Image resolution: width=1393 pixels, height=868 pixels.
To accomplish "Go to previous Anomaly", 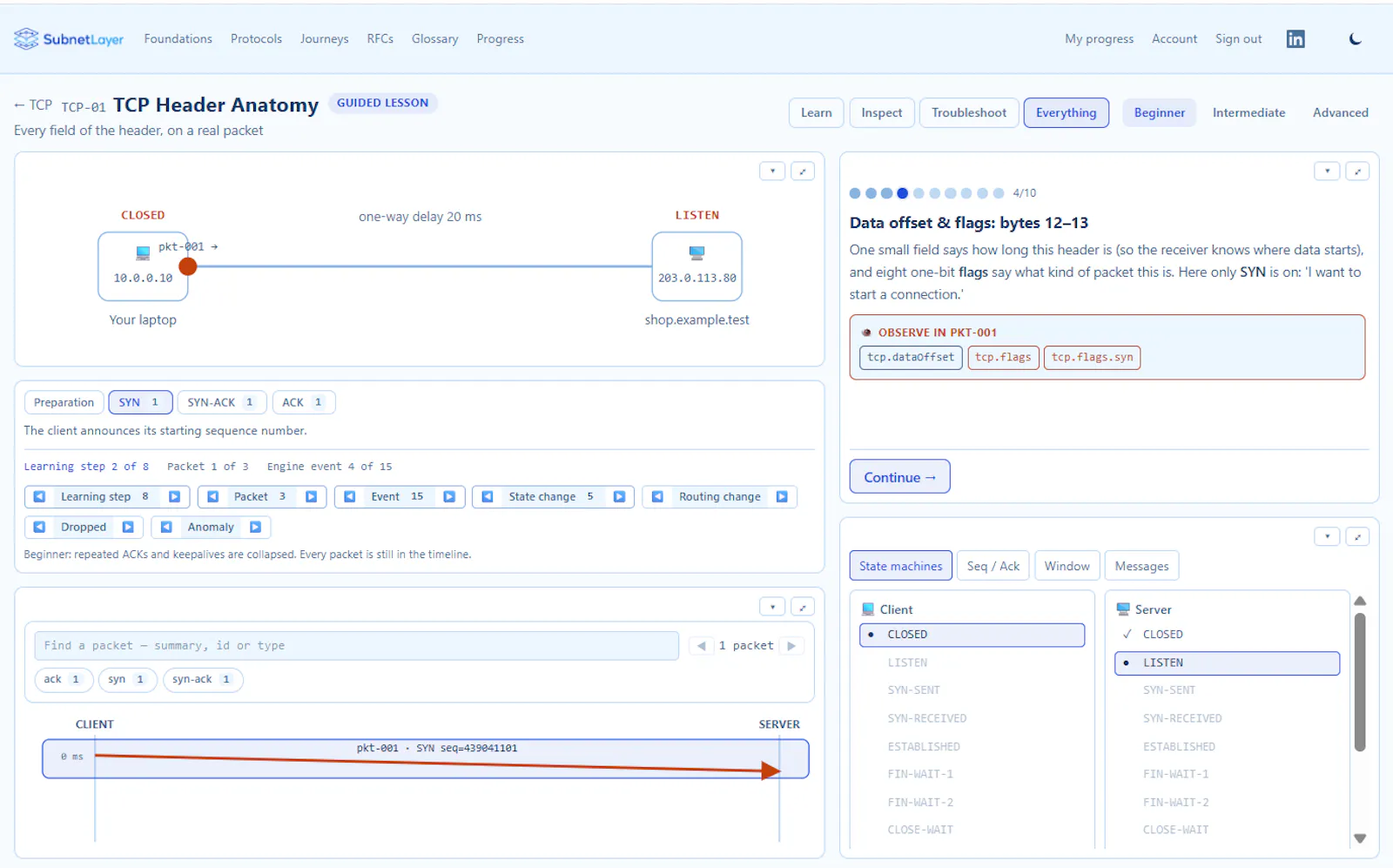I will click(x=166, y=527).
